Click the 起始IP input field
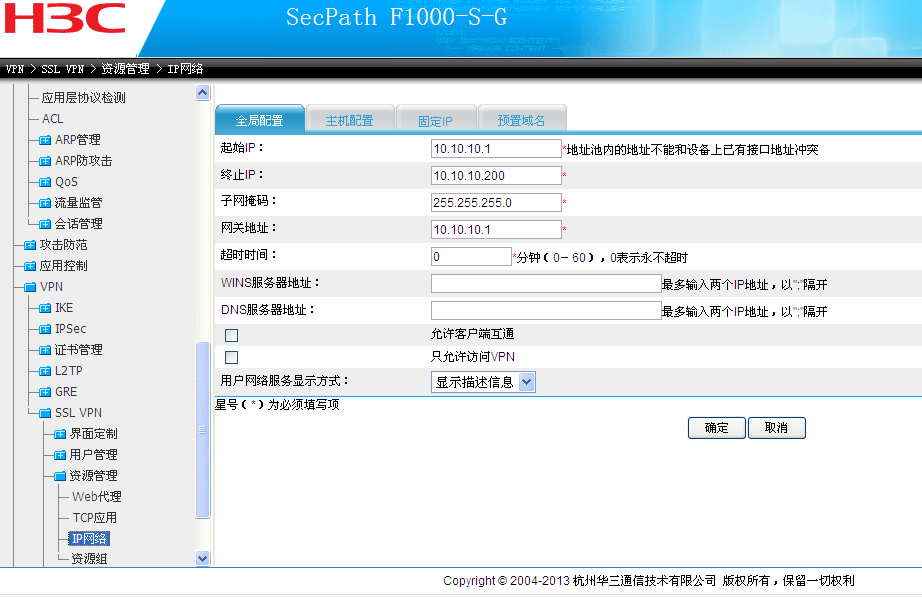922x597 pixels. pyautogui.click(x=496, y=149)
